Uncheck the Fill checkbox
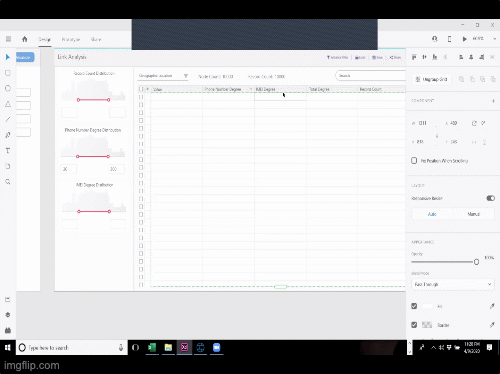The image size is (500, 374). click(x=414, y=306)
